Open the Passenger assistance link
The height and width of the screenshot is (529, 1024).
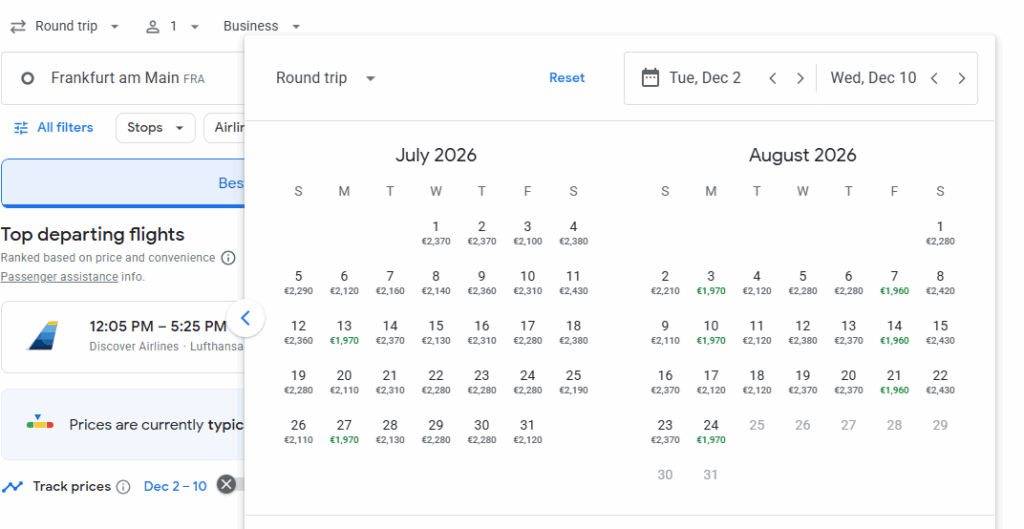point(59,277)
